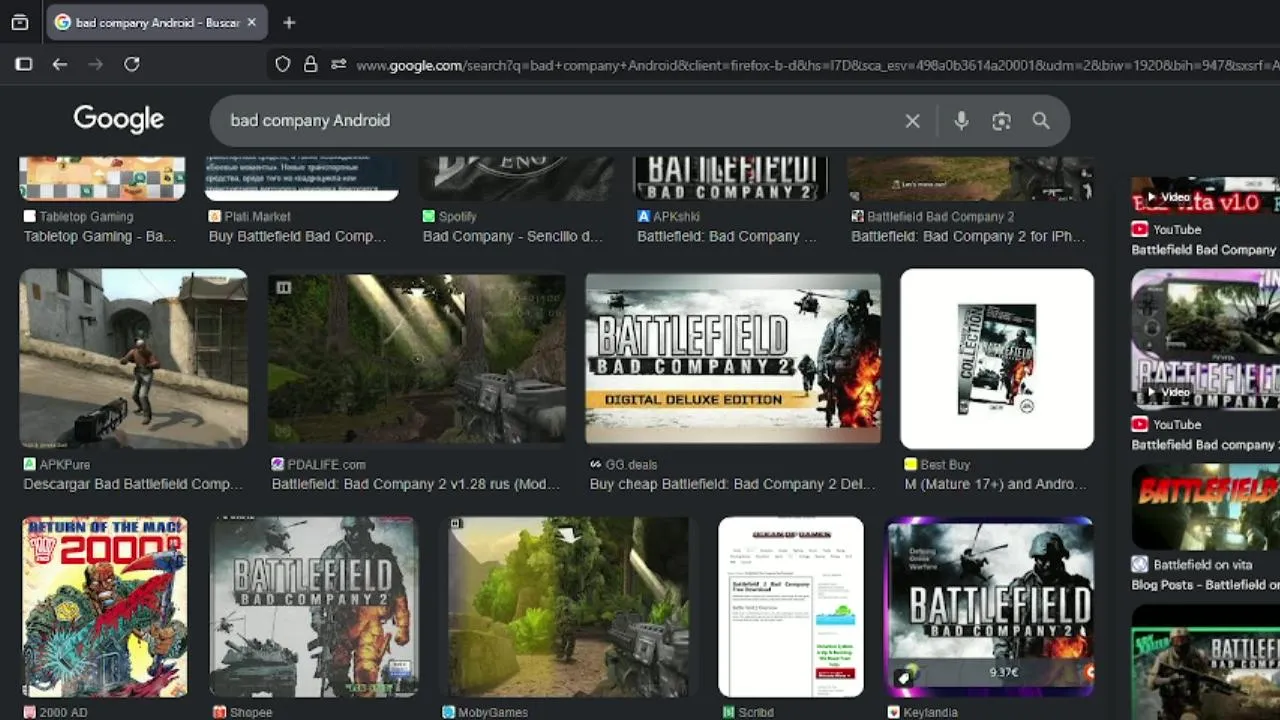Viewport: 1280px width, 720px height.
Task: Click the GG.deals favicon
Action: pyautogui.click(x=596, y=464)
